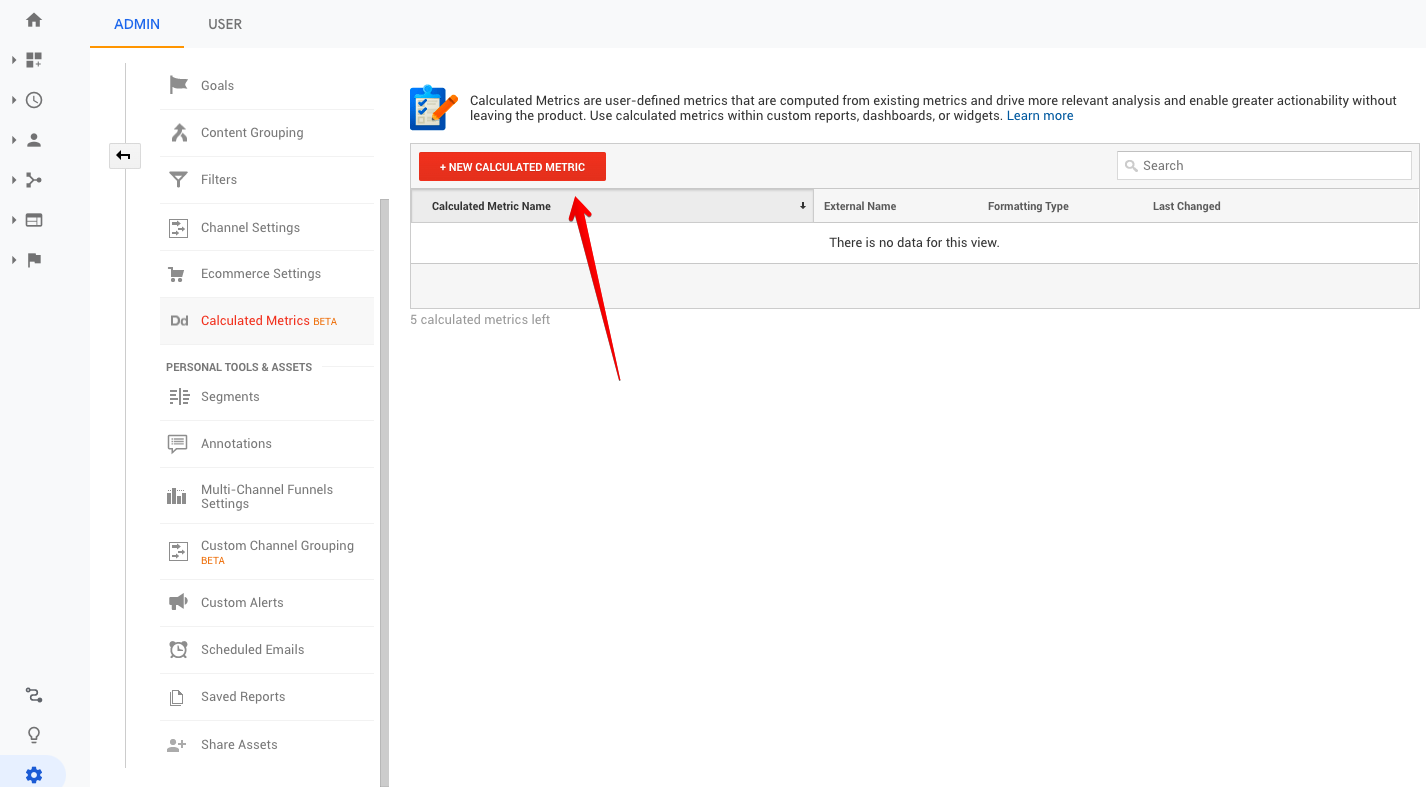
Task: Switch to the USER tab
Action: point(225,24)
